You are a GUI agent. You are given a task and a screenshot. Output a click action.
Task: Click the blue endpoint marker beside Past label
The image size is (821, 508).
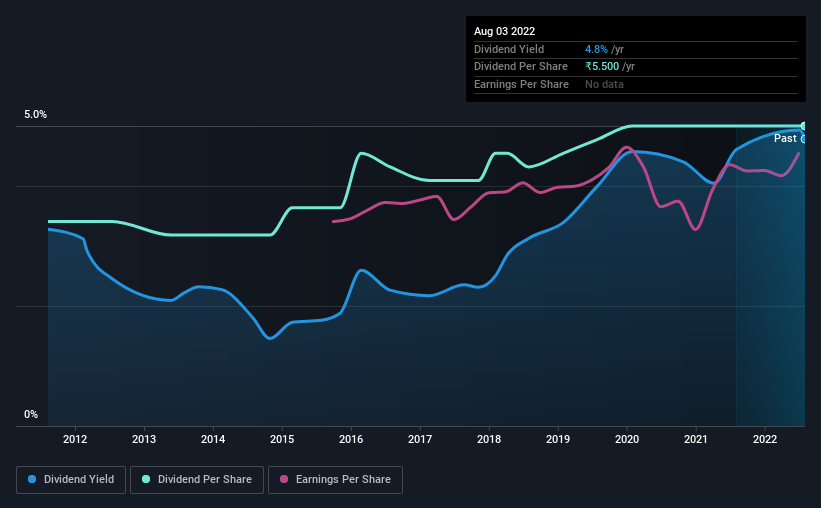coord(803,139)
